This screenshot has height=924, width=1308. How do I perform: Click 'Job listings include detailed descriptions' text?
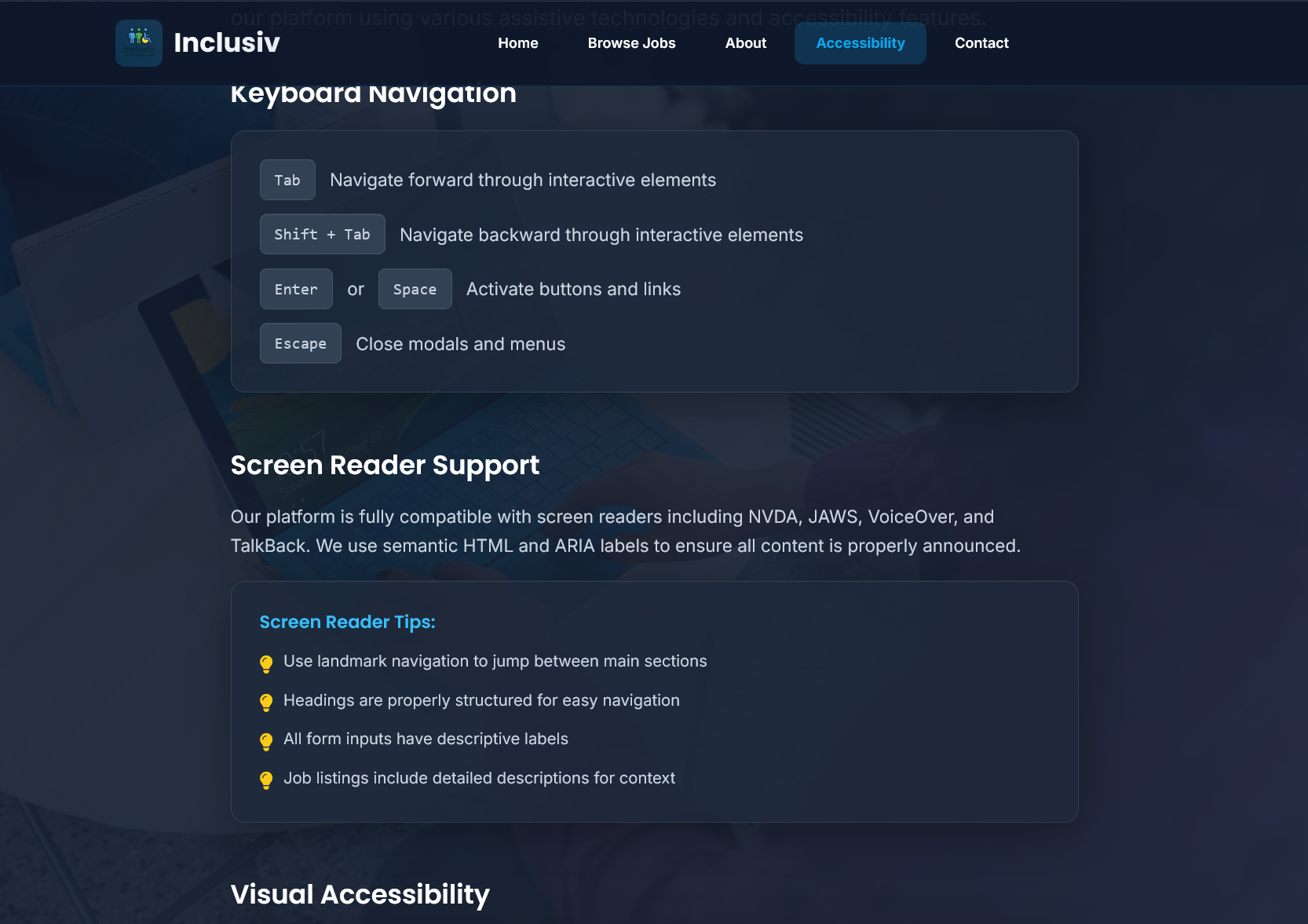pos(479,778)
